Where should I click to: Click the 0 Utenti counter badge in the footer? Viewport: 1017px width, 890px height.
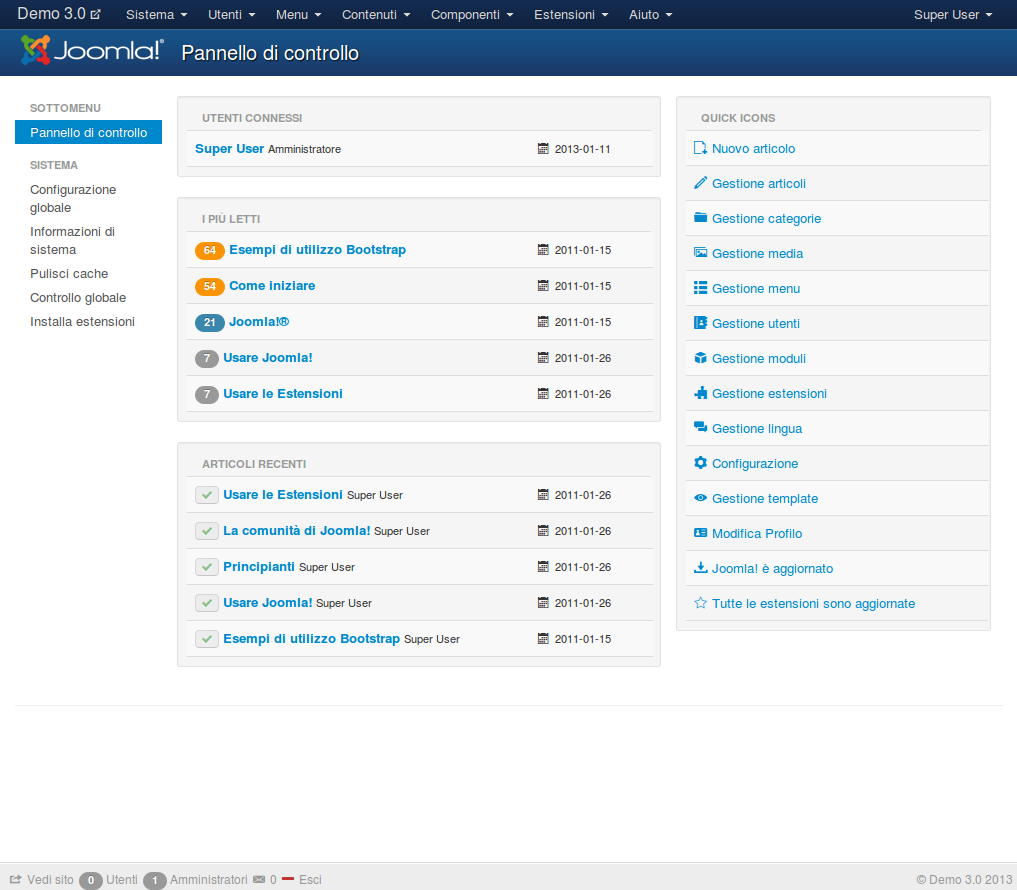click(x=91, y=880)
